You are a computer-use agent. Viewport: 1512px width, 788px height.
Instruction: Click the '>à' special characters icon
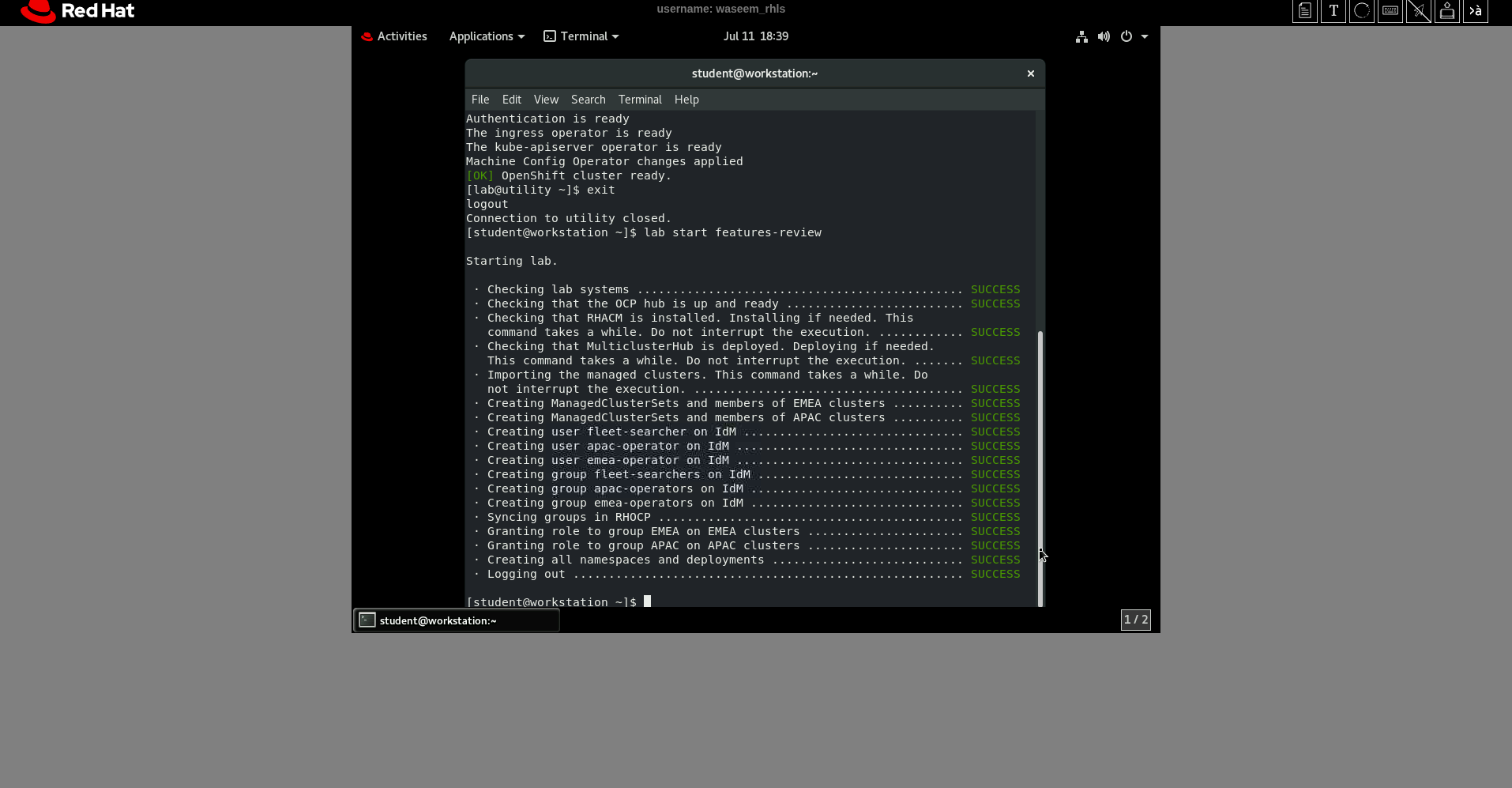coord(1476,11)
